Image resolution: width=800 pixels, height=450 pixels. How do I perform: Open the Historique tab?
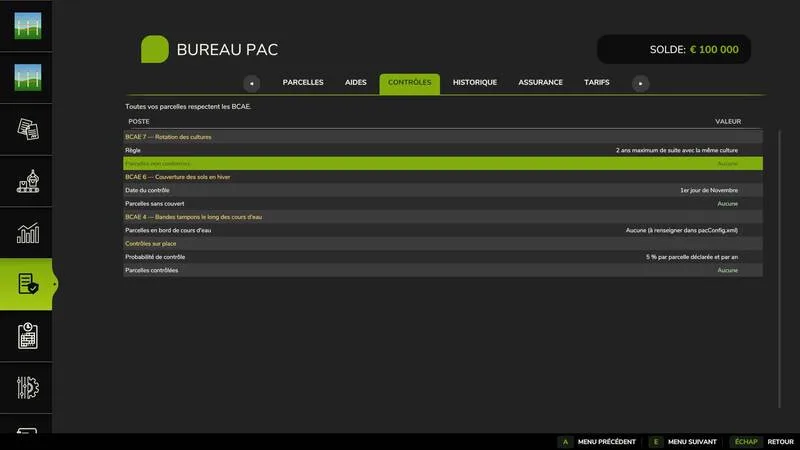474,82
